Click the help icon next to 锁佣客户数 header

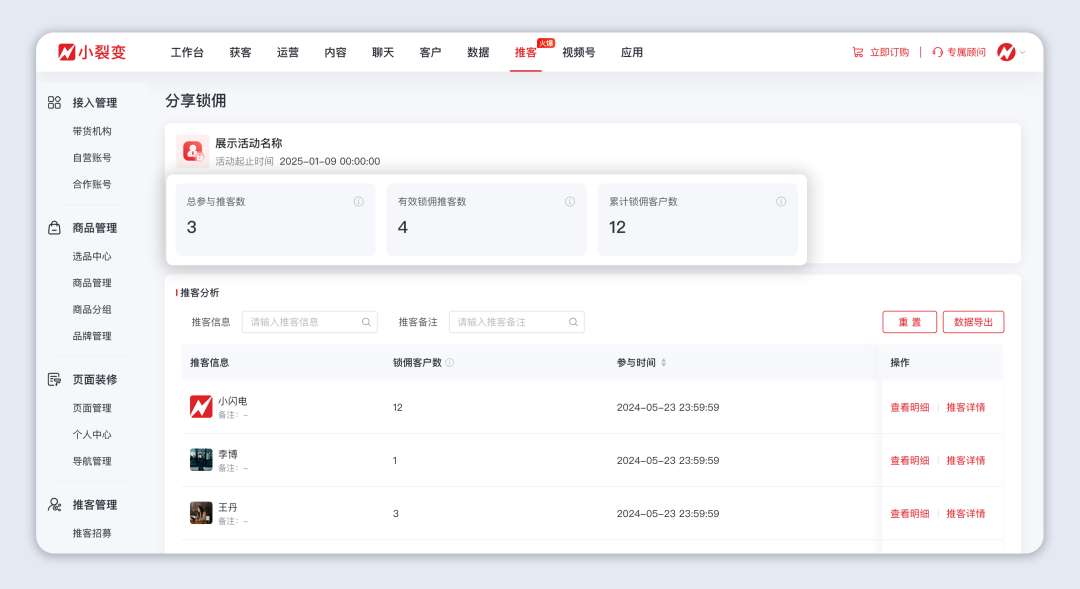tap(450, 363)
